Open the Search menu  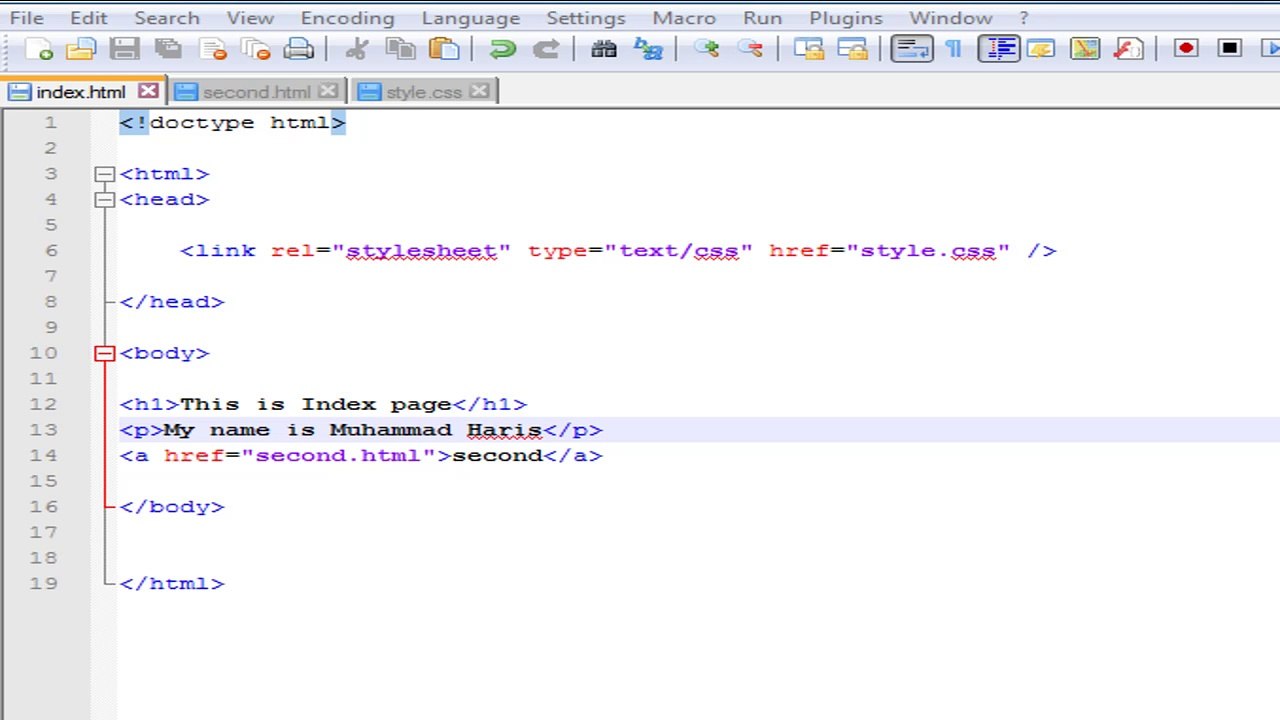coord(167,18)
